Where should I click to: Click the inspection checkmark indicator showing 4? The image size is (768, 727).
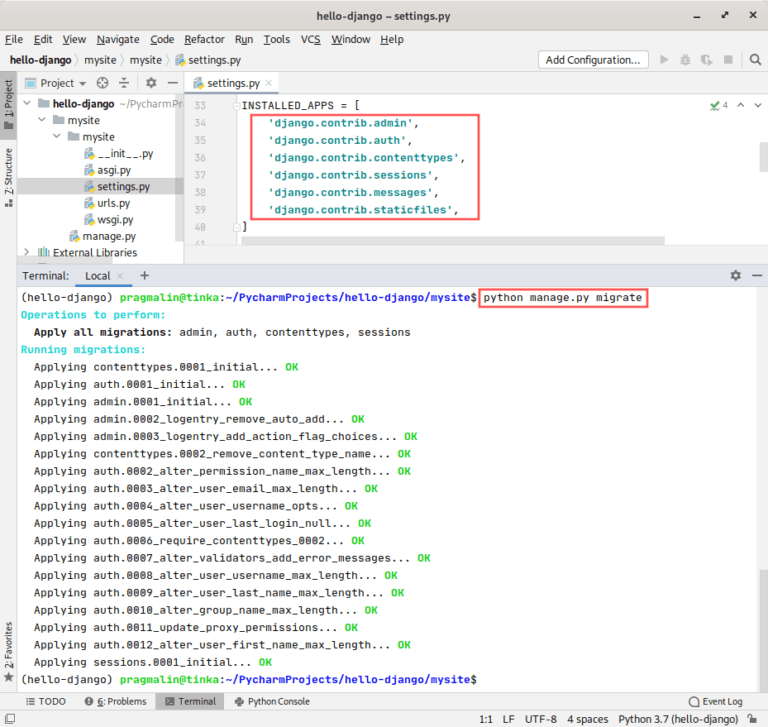coord(719,105)
